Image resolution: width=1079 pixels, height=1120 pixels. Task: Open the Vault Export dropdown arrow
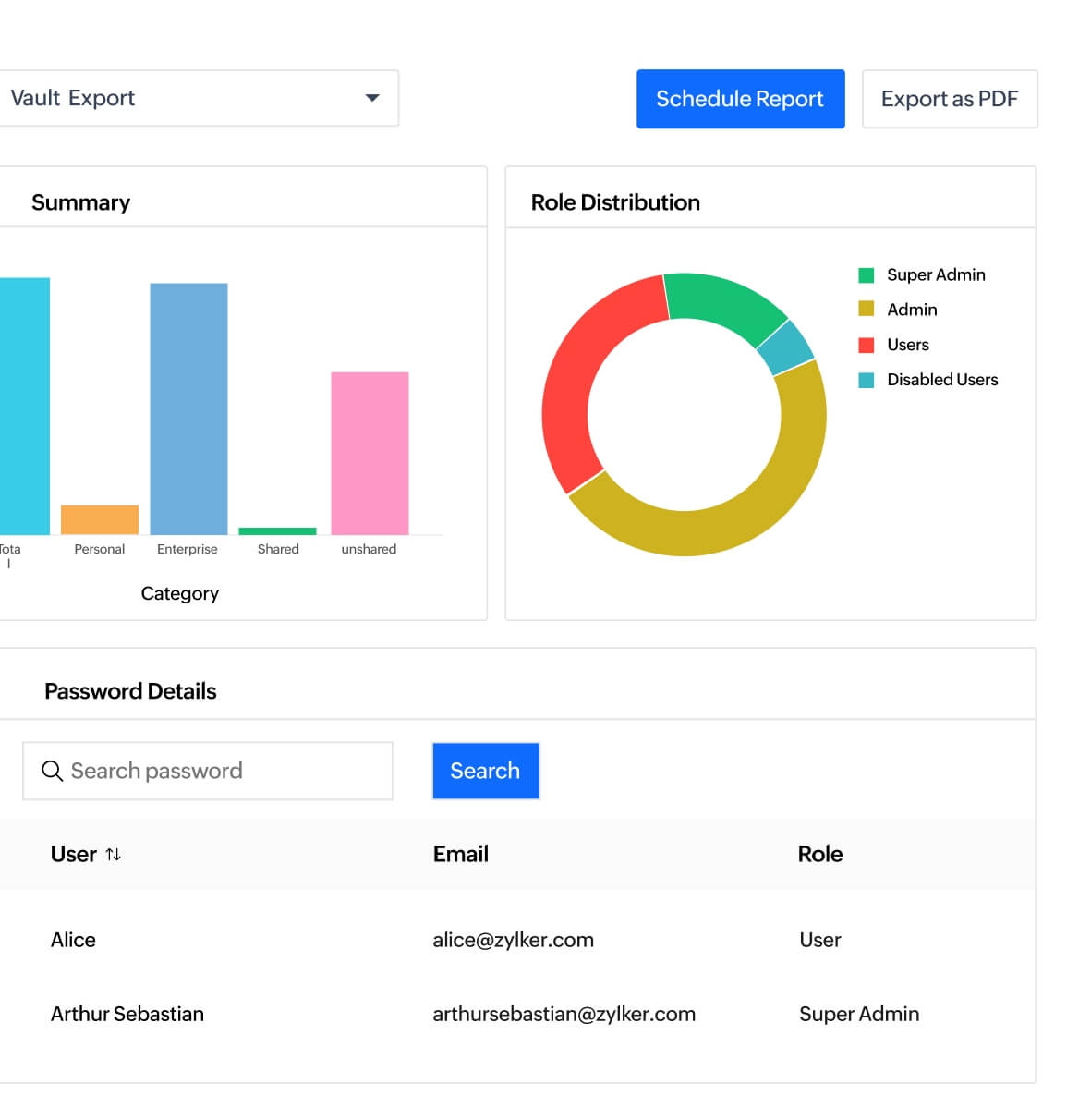[372, 98]
